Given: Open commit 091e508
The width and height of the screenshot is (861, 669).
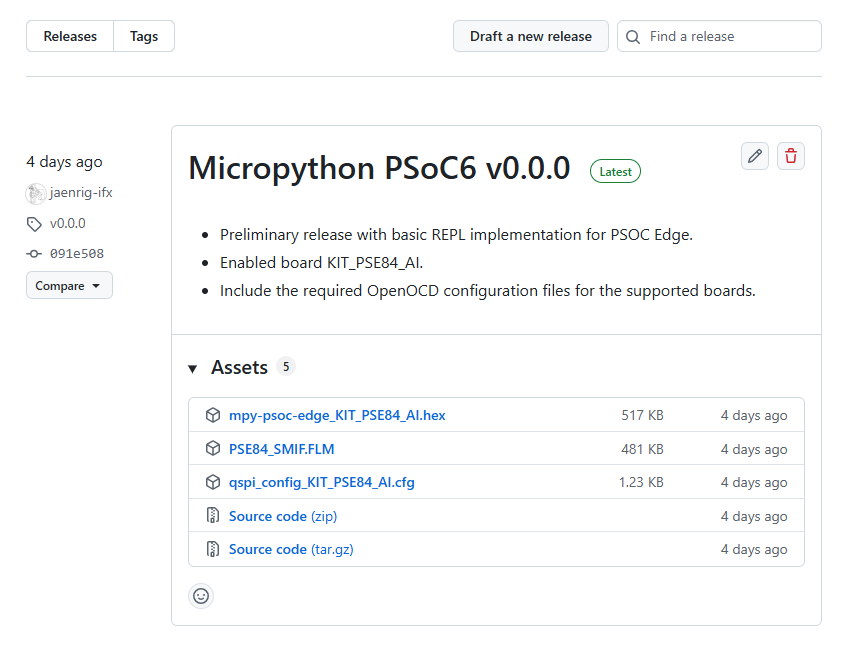Looking at the screenshot, I should pyautogui.click(x=77, y=254).
